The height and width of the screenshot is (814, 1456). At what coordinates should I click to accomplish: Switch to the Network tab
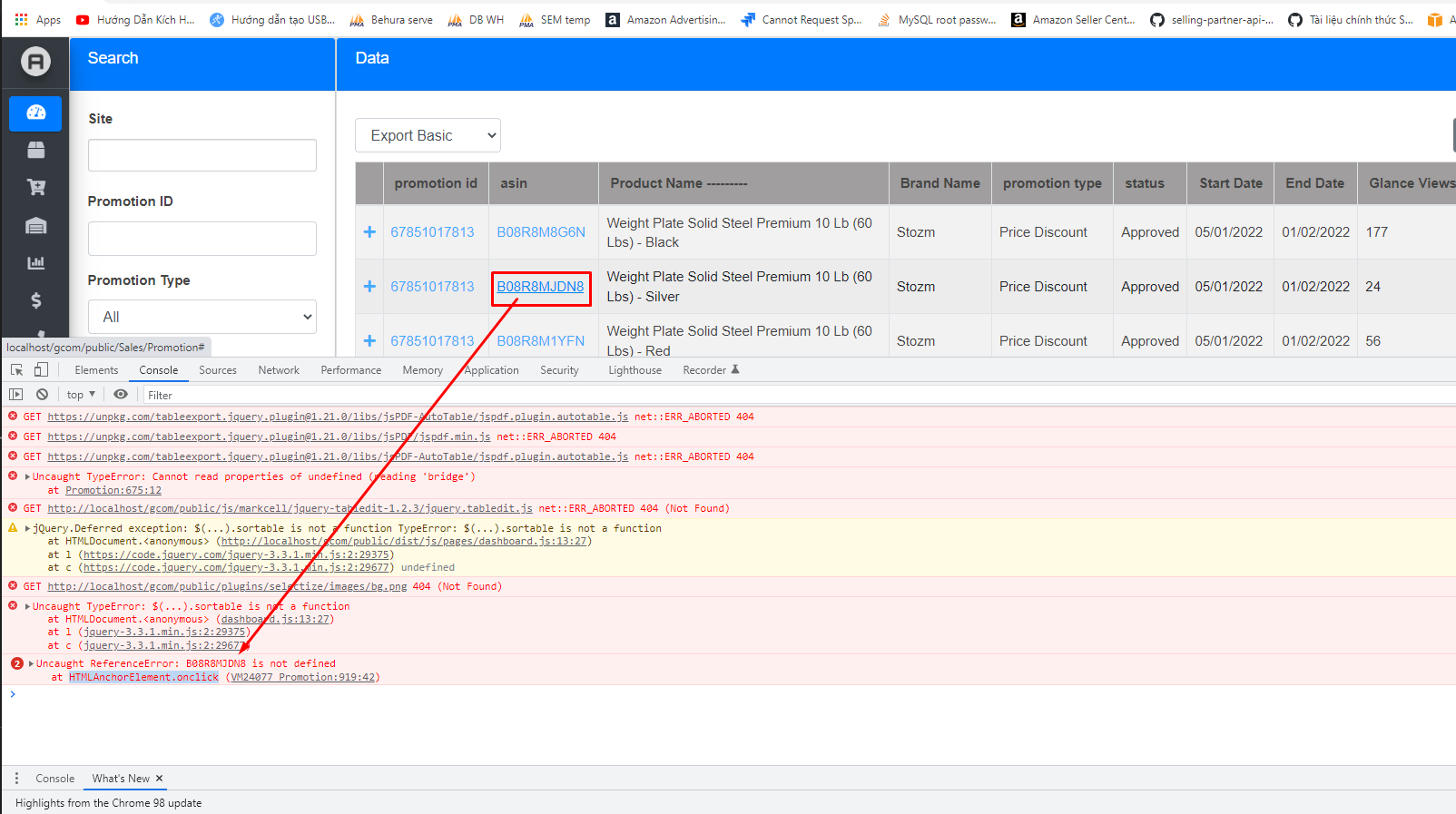pyautogui.click(x=279, y=370)
